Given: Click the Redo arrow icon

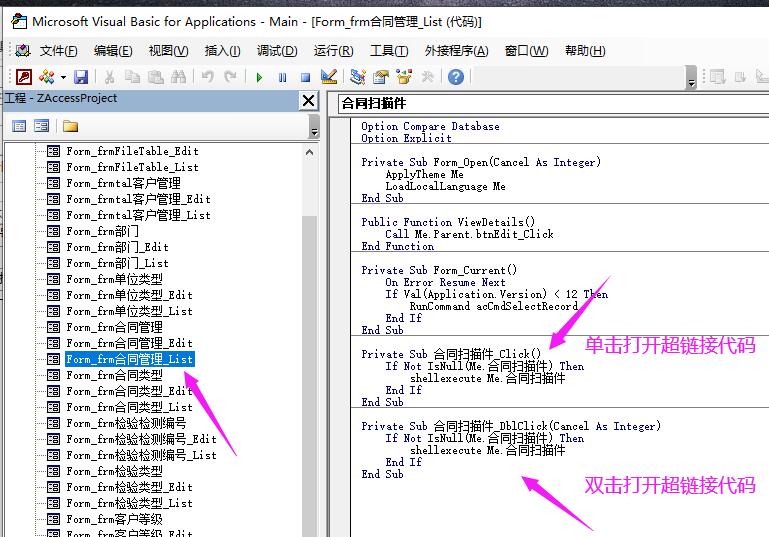Looking at the screenshot, I should 230,77.
